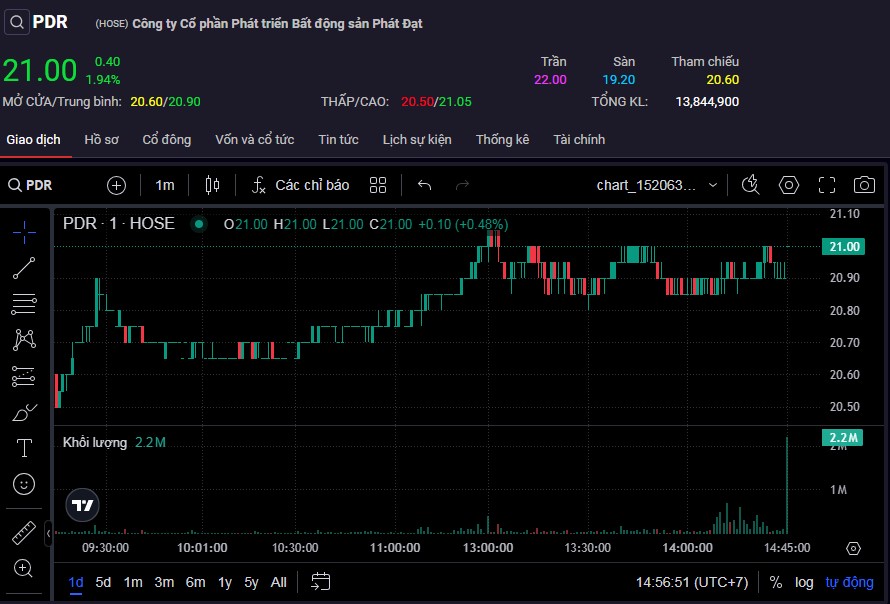Click the PDR symbol search field

pyautogui.click(x=40, y=185)
